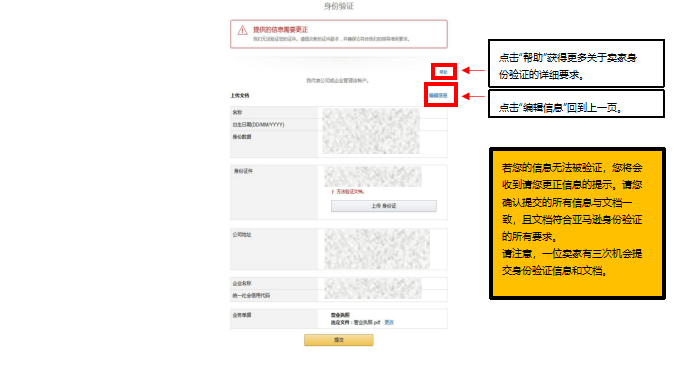700x374 pixels.
Task: Click the 企业名称 row label
Action: [242, 283]
